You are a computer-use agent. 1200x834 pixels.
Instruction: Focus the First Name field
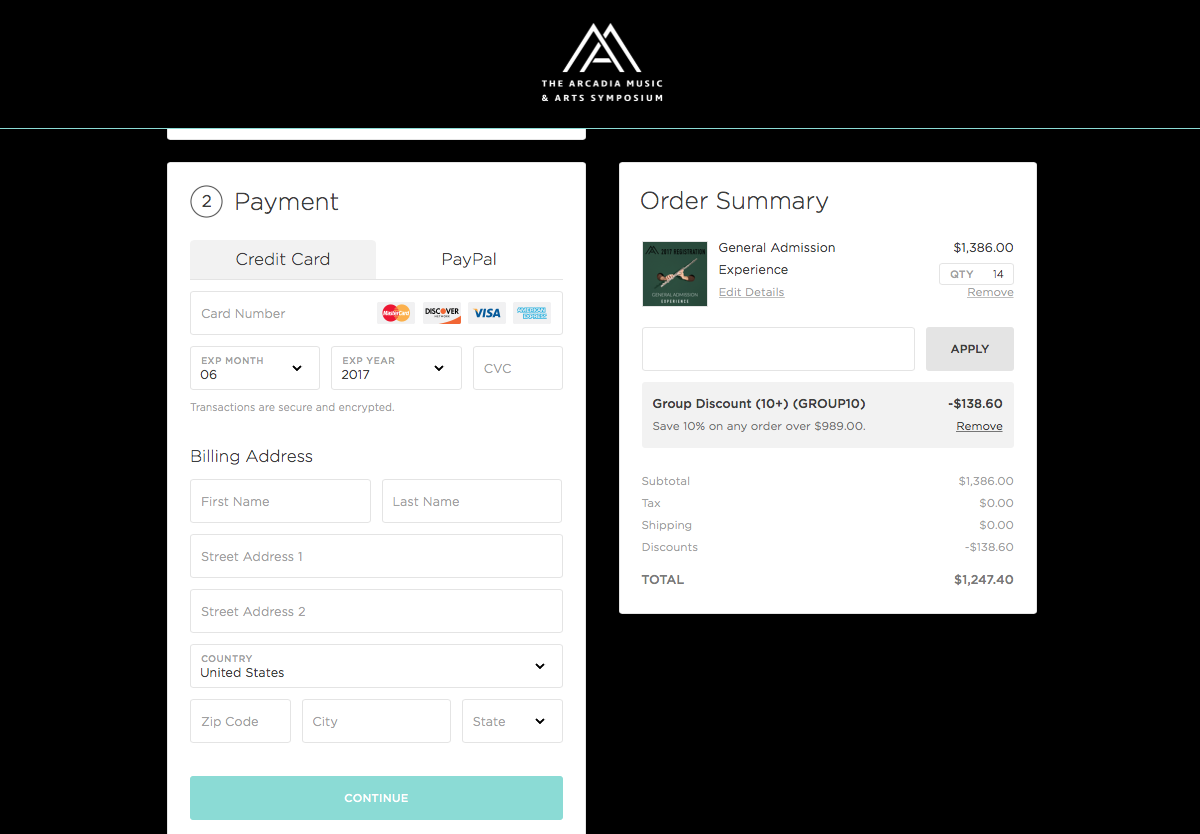280,501
